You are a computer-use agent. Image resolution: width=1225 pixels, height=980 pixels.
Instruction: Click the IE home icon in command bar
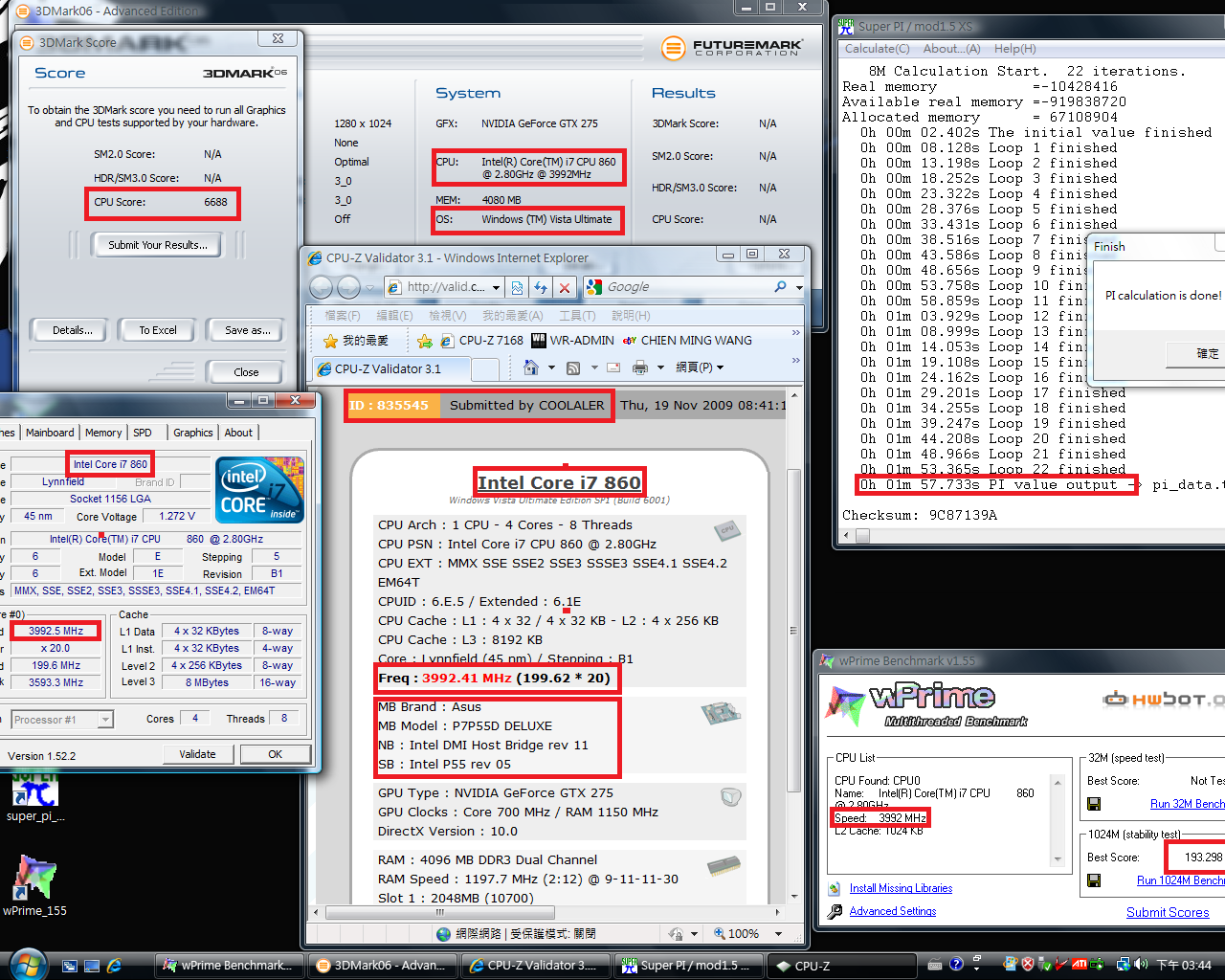[531, 367]
